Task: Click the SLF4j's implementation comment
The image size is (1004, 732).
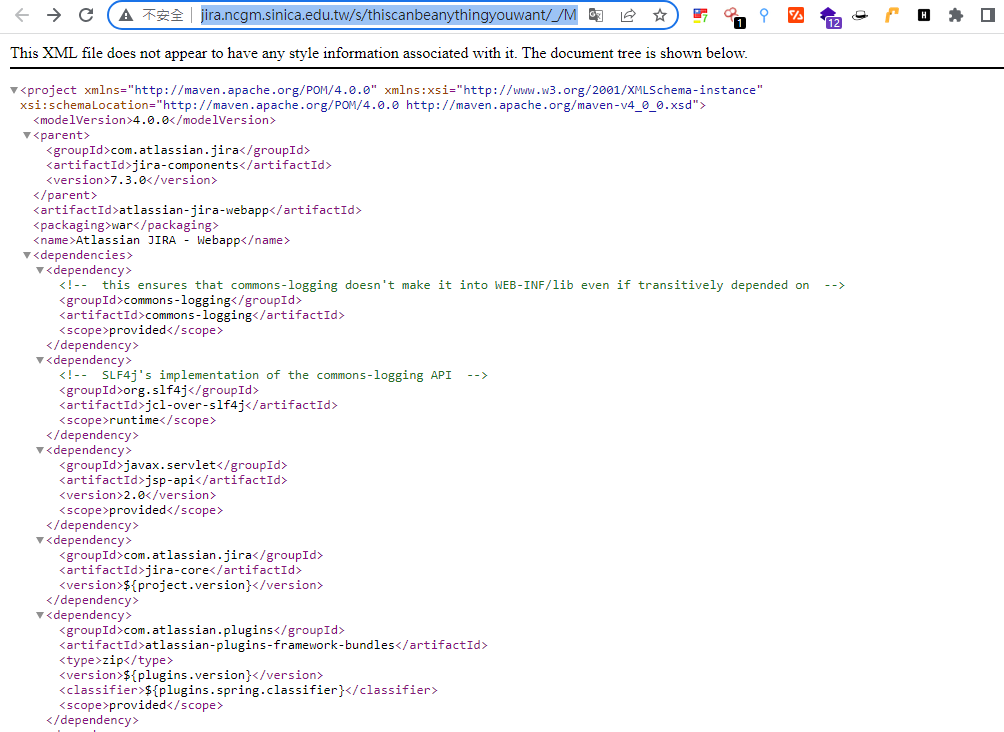Action: click(273, 375)
